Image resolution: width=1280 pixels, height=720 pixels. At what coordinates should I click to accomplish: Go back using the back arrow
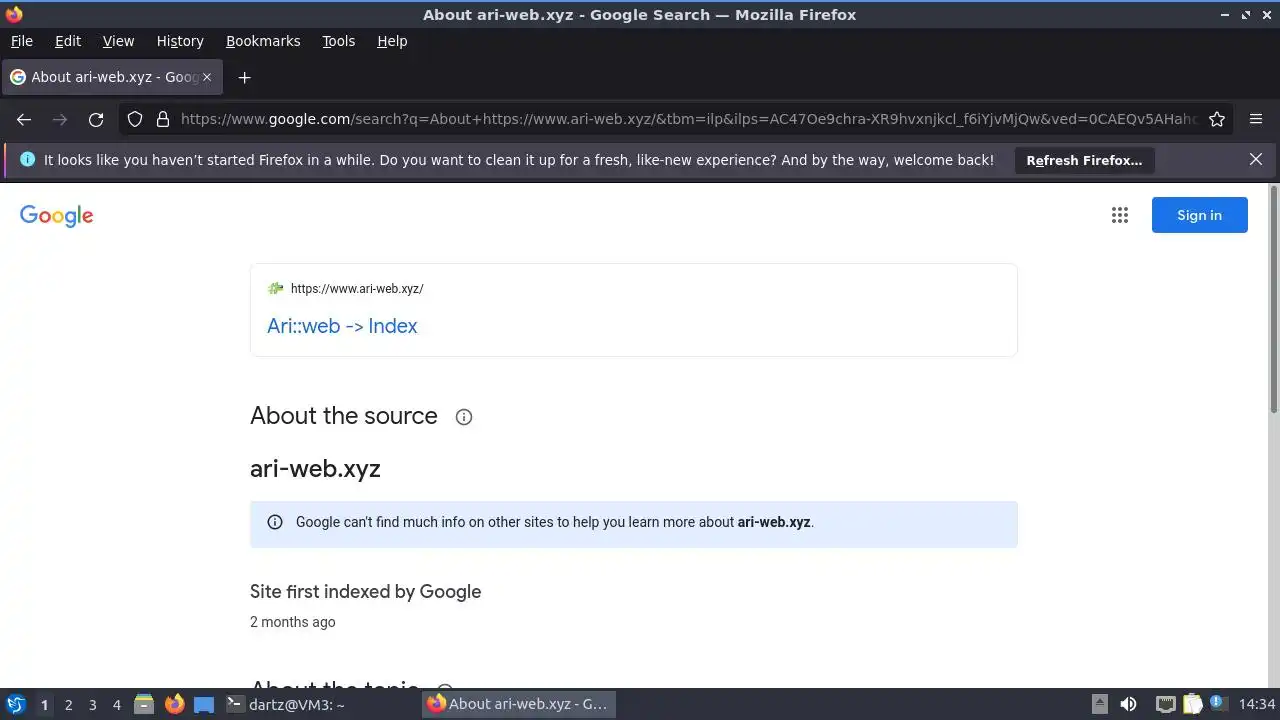coord(24,119)
